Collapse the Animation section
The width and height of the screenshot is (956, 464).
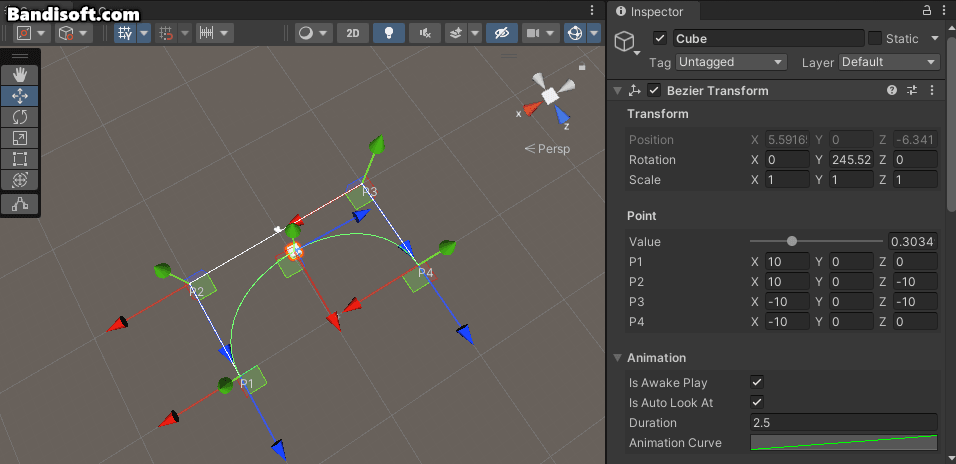coord(617,358)
